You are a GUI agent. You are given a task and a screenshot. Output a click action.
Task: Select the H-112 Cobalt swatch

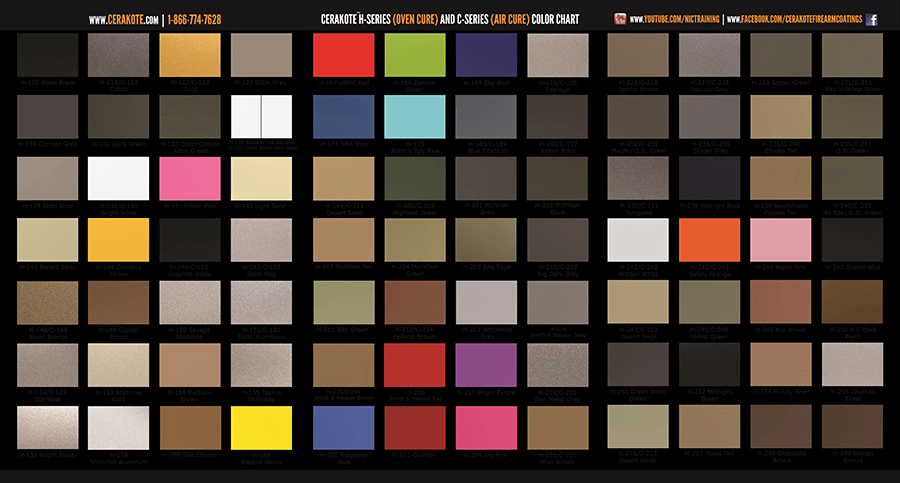[118, 55]
